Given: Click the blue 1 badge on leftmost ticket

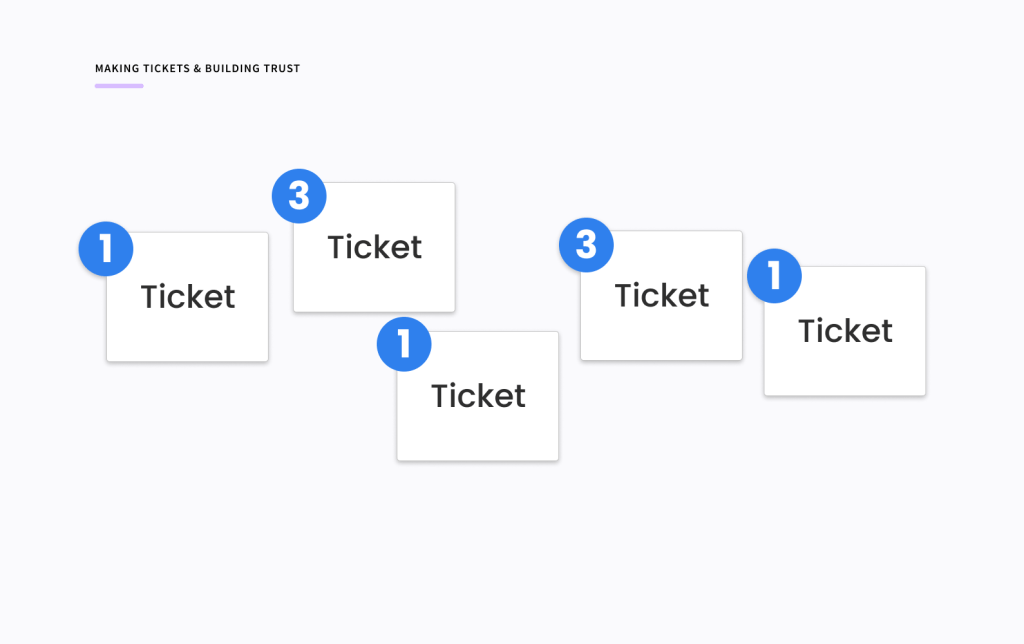Looking at the screenshot, I should pyautogui.click(x=106, y=249).
